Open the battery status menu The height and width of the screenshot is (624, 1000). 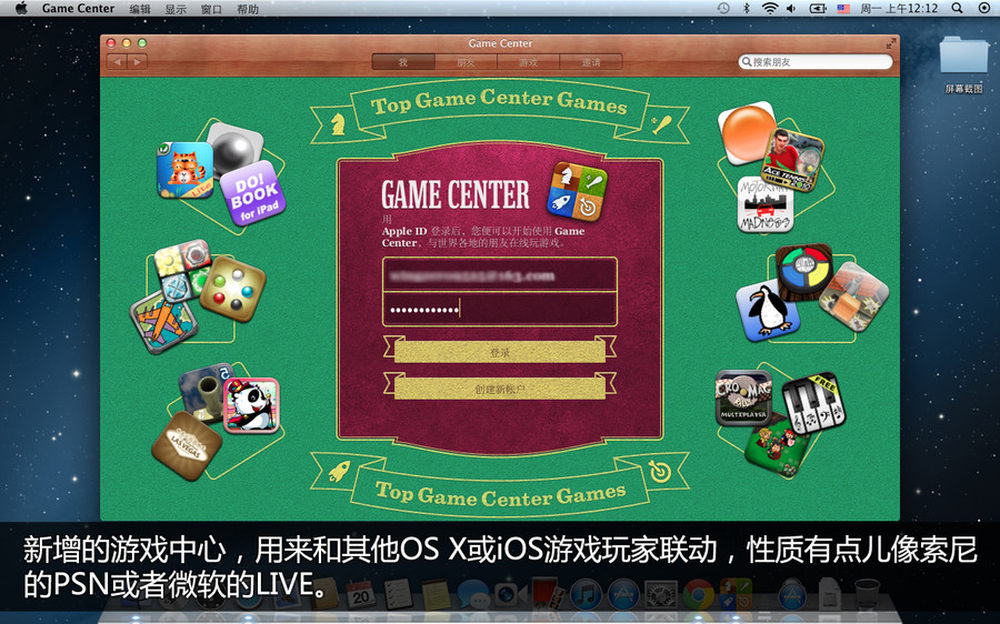(x=818, y=8)
